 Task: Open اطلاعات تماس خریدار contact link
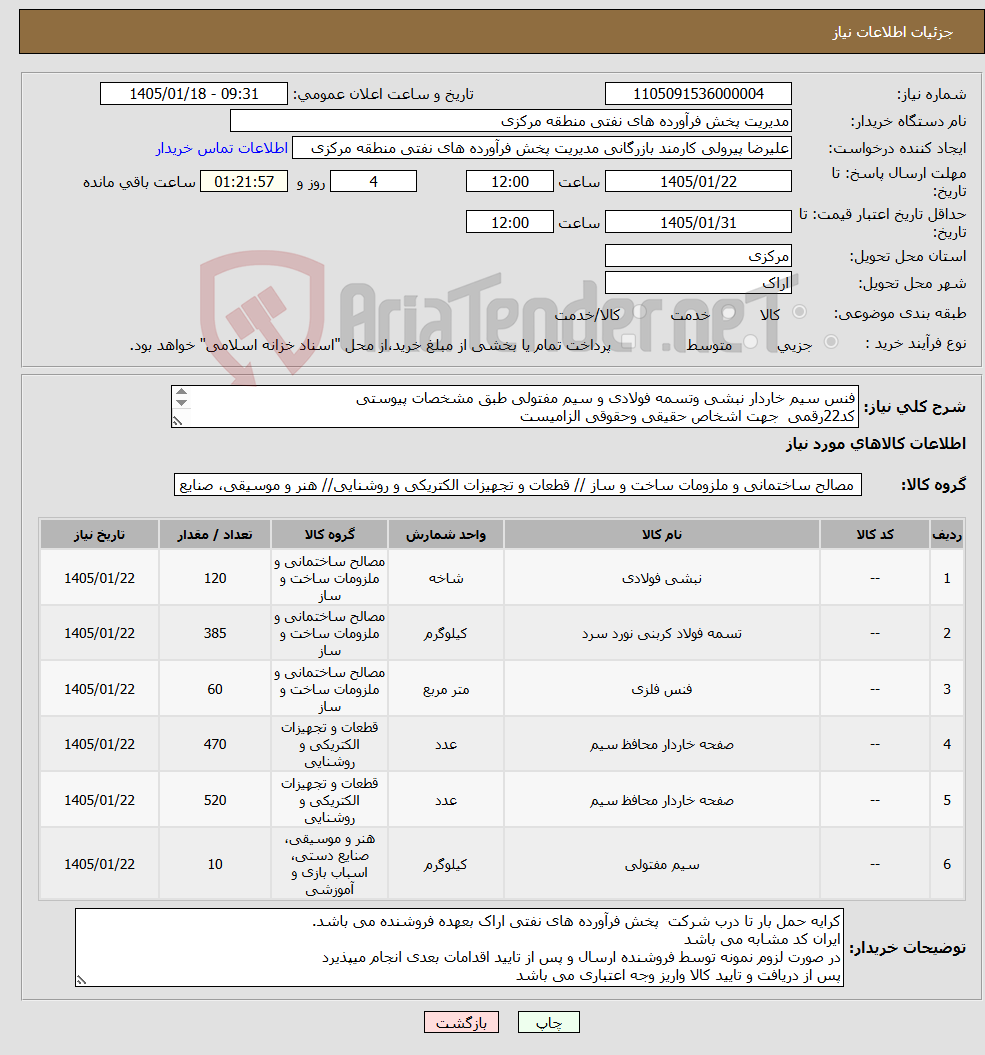(222, 148)
